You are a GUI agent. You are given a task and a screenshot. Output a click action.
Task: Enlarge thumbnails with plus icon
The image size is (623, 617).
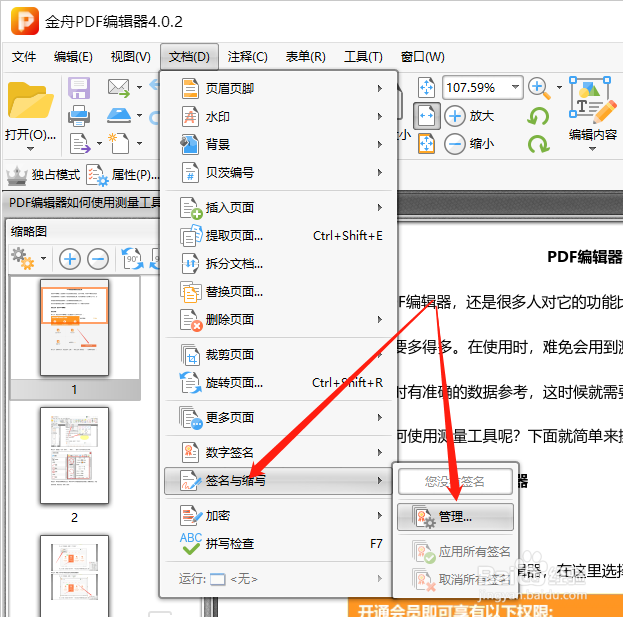(x=70, y=259)
